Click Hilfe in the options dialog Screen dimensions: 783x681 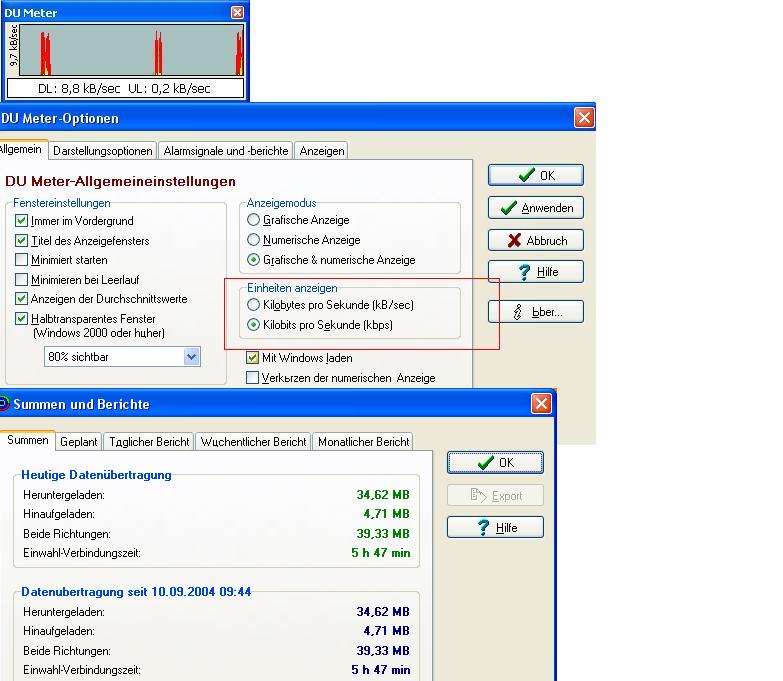536,272
